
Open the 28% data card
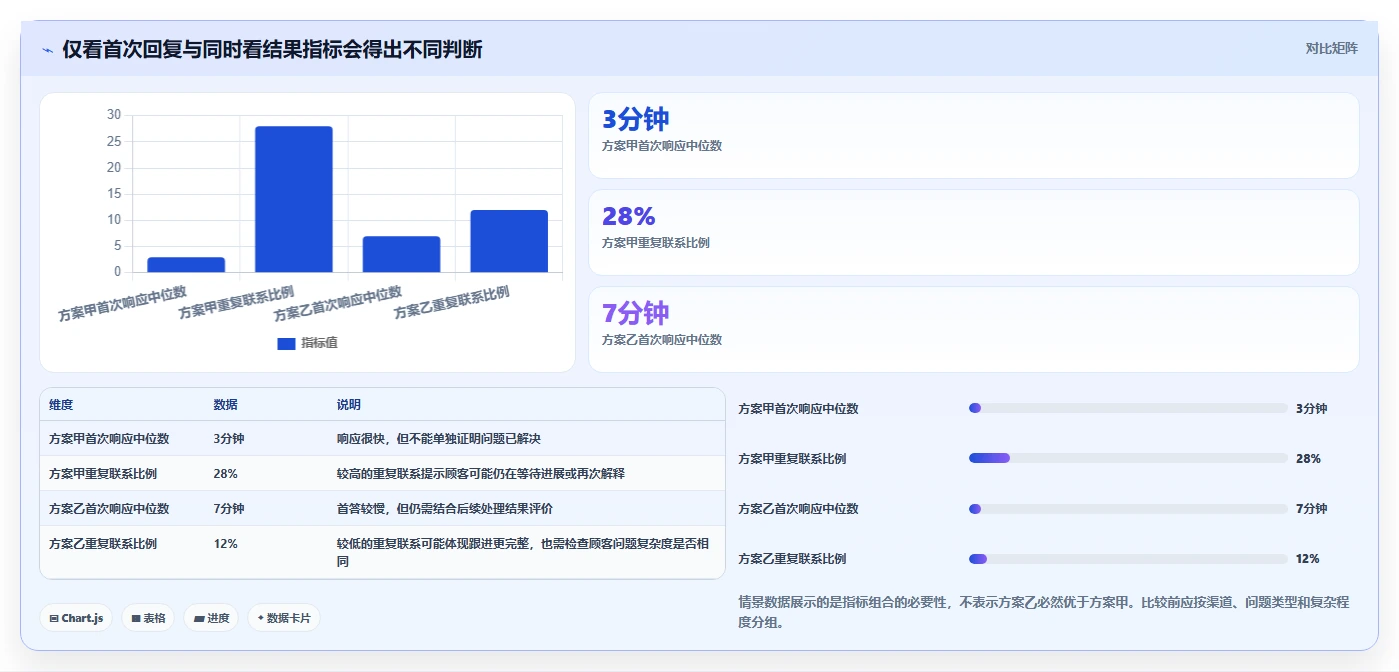tap(974, 232)
